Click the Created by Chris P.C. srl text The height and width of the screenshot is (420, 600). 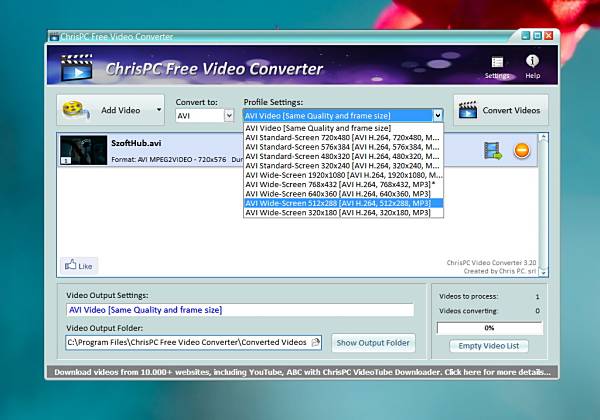(499, 271)
